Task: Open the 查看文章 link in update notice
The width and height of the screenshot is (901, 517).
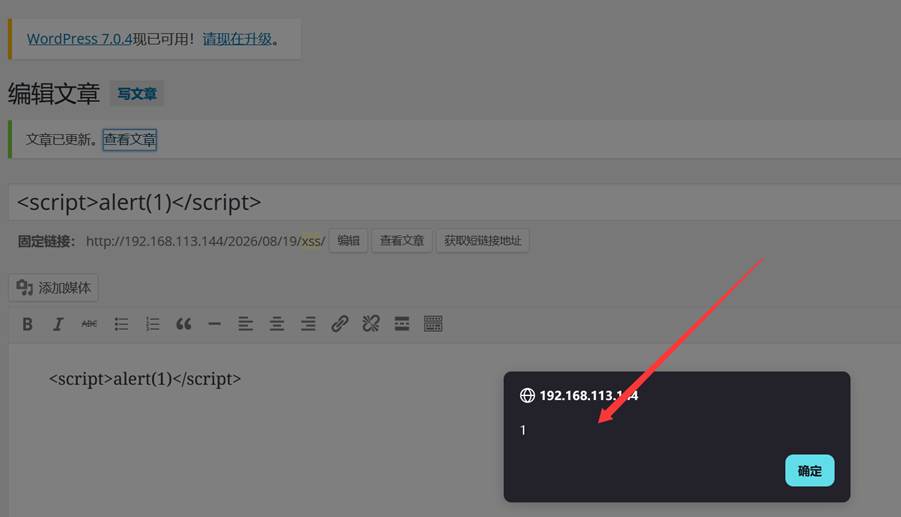Action: point(130,140)
